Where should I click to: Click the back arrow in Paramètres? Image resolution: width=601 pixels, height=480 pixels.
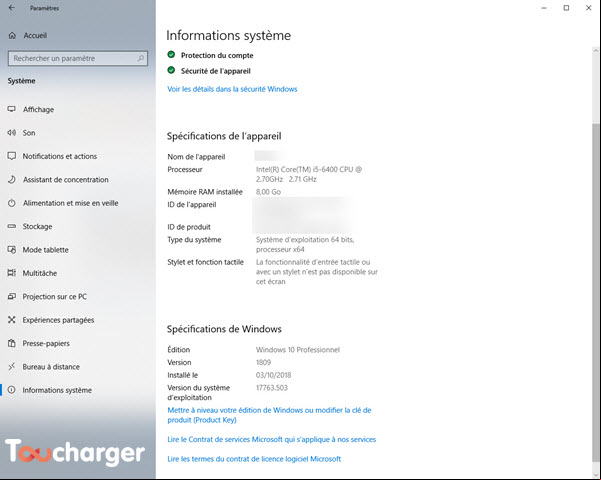(x=12, y=8)
